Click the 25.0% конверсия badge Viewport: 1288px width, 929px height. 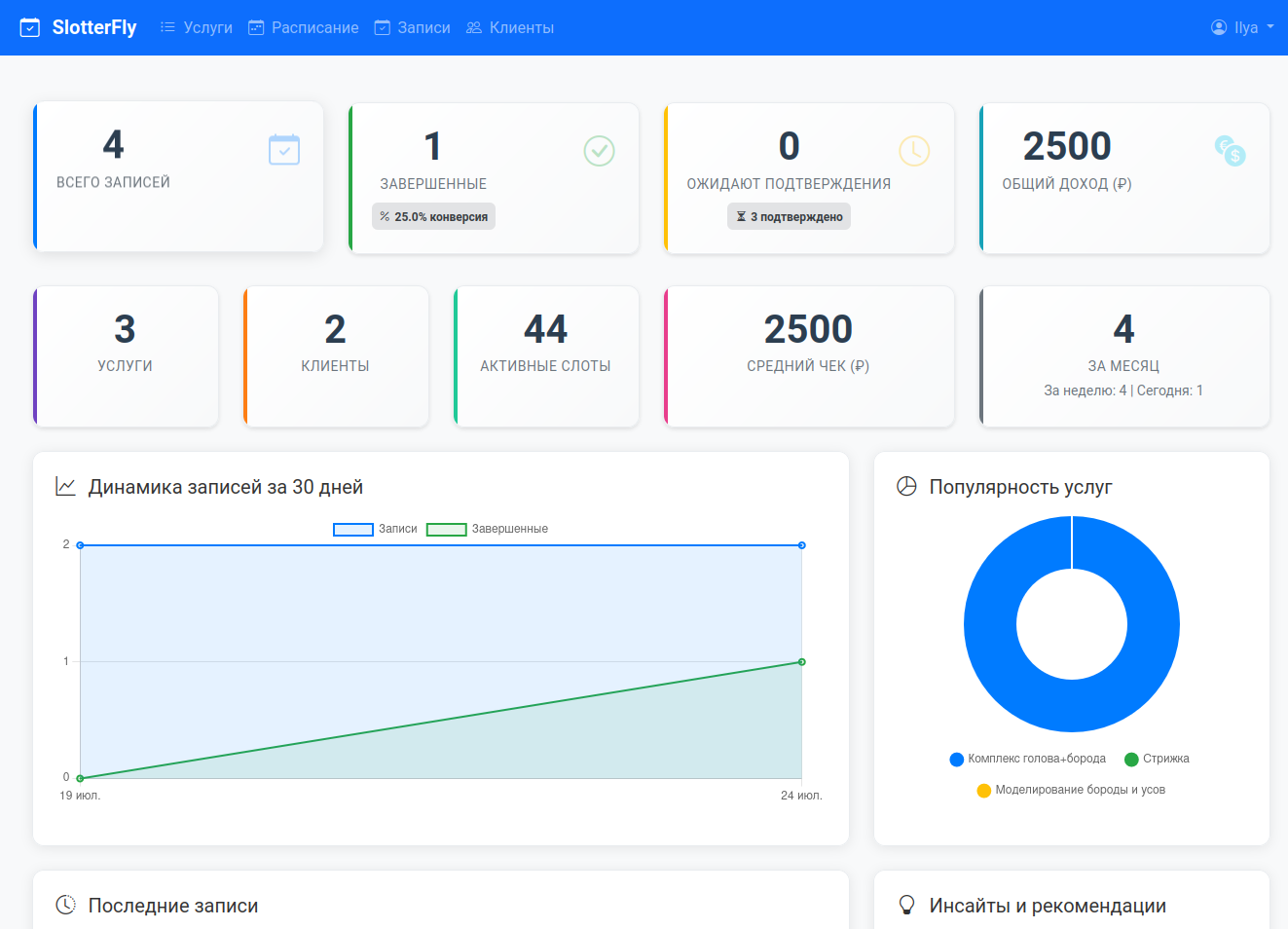433,216
